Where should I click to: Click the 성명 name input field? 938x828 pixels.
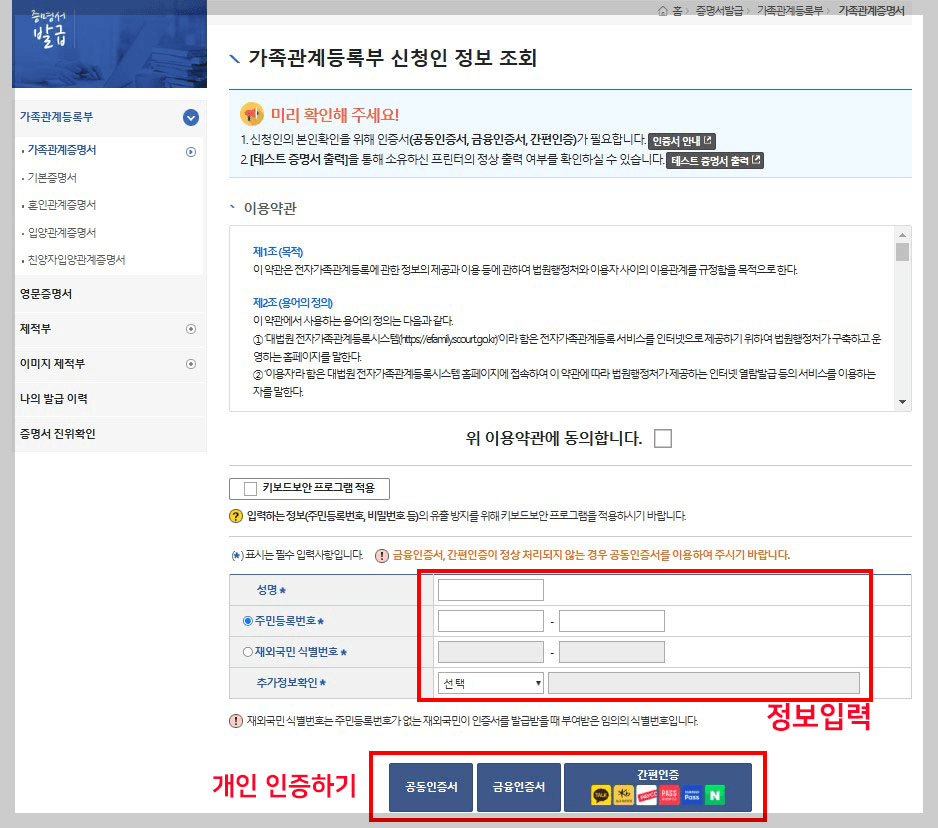pyautogui.click(x=489, y=589)
